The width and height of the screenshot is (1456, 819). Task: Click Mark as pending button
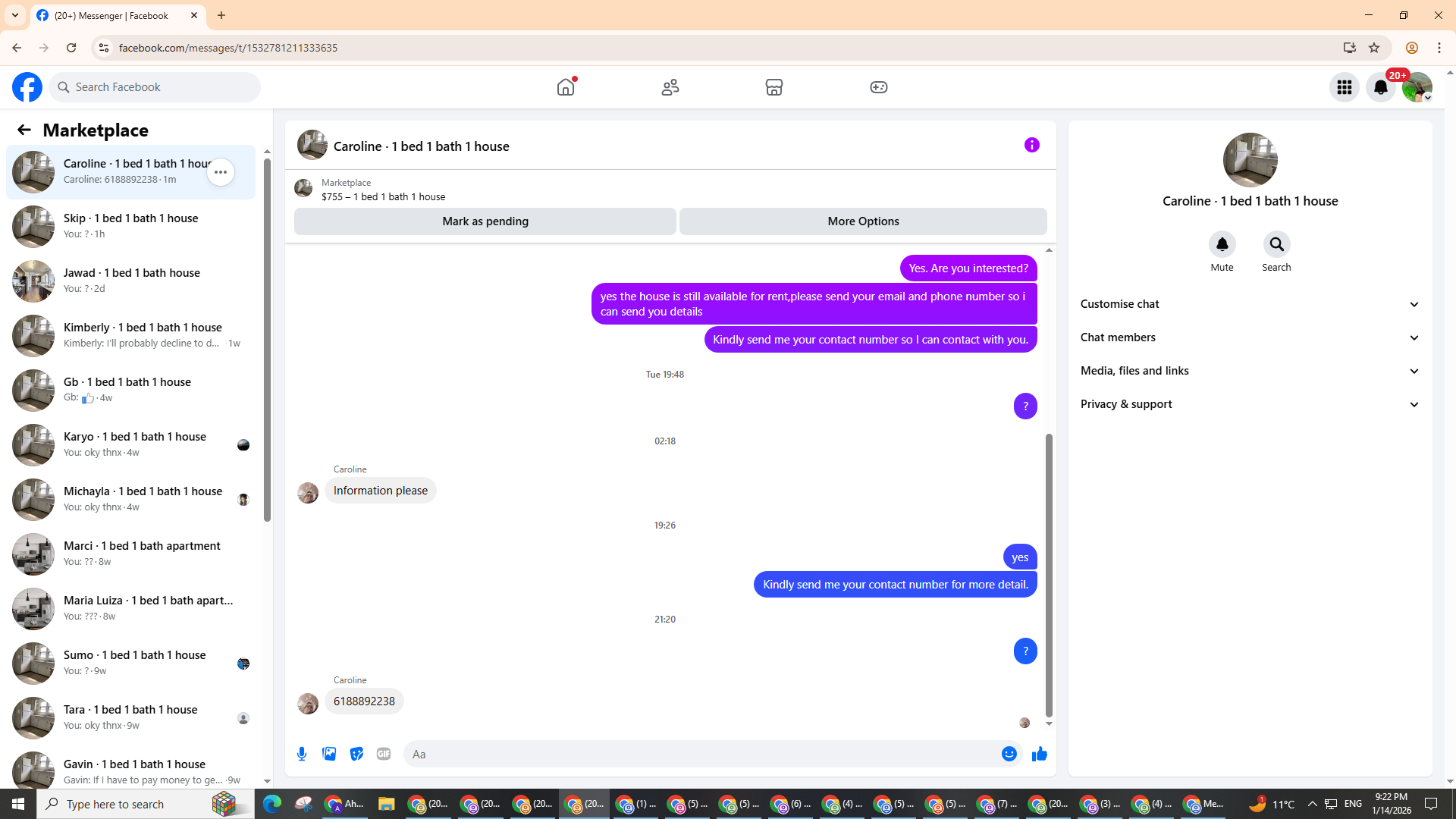485,221
